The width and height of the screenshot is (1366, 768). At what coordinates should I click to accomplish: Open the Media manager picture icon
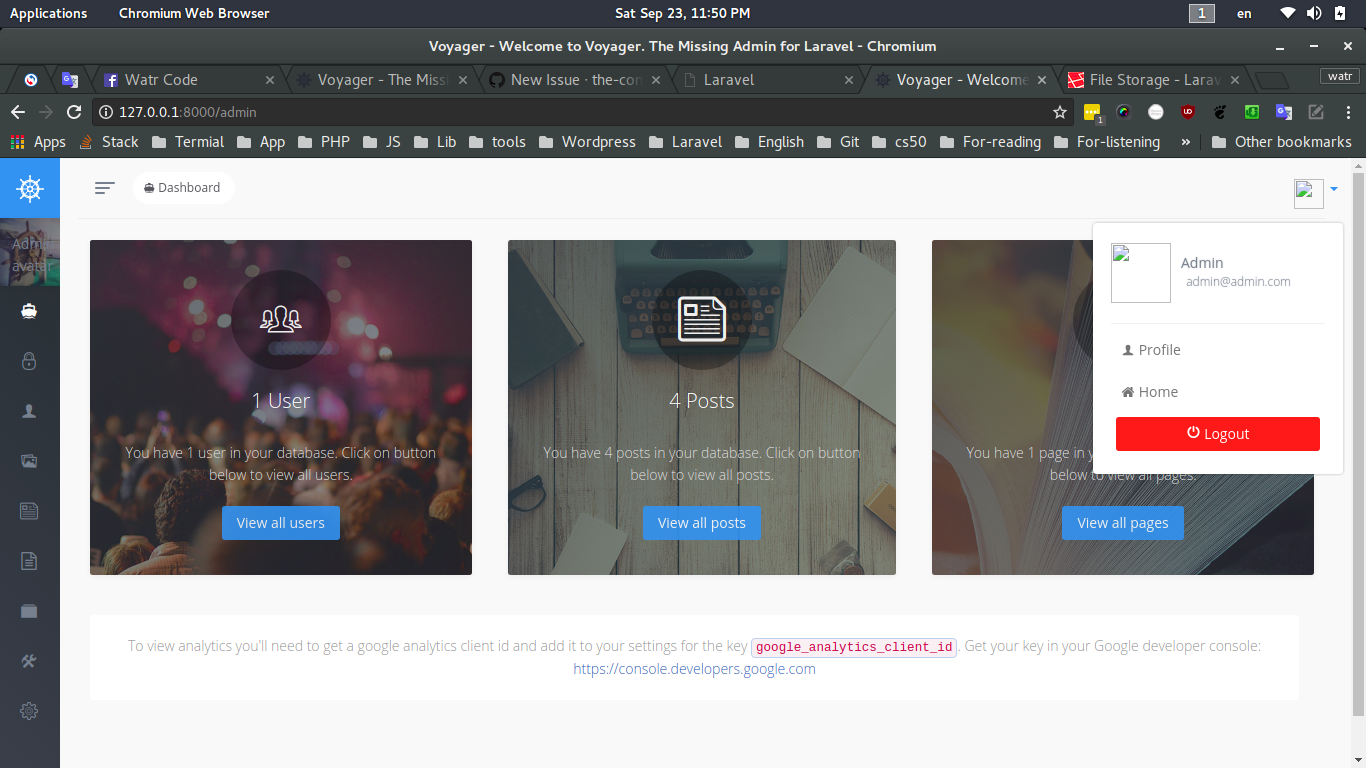coord(29,460)
